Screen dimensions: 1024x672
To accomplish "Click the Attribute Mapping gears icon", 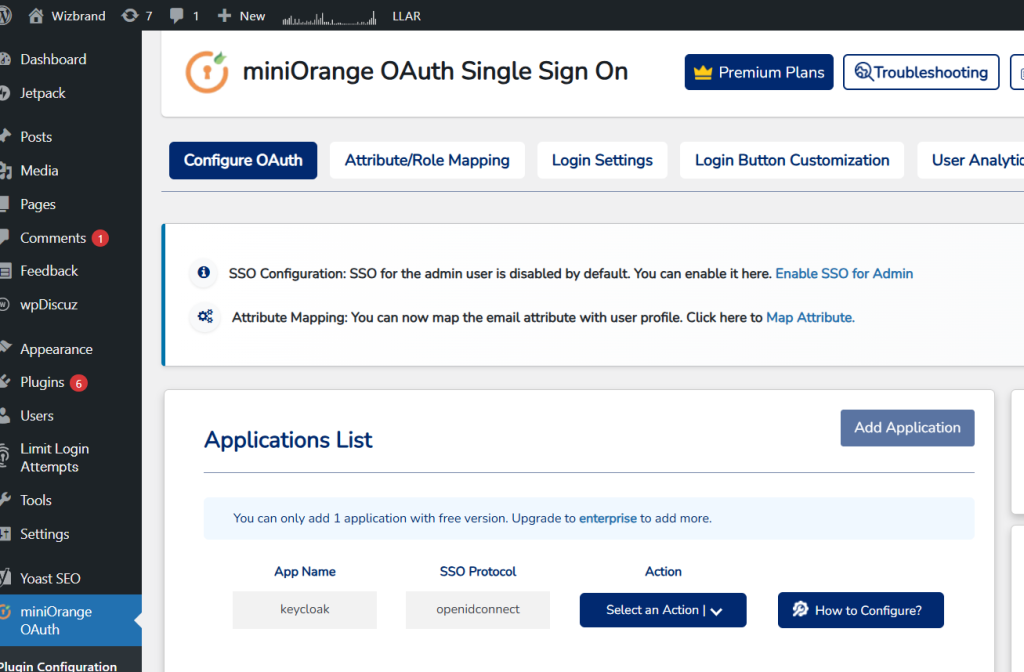I will [205, 317].
